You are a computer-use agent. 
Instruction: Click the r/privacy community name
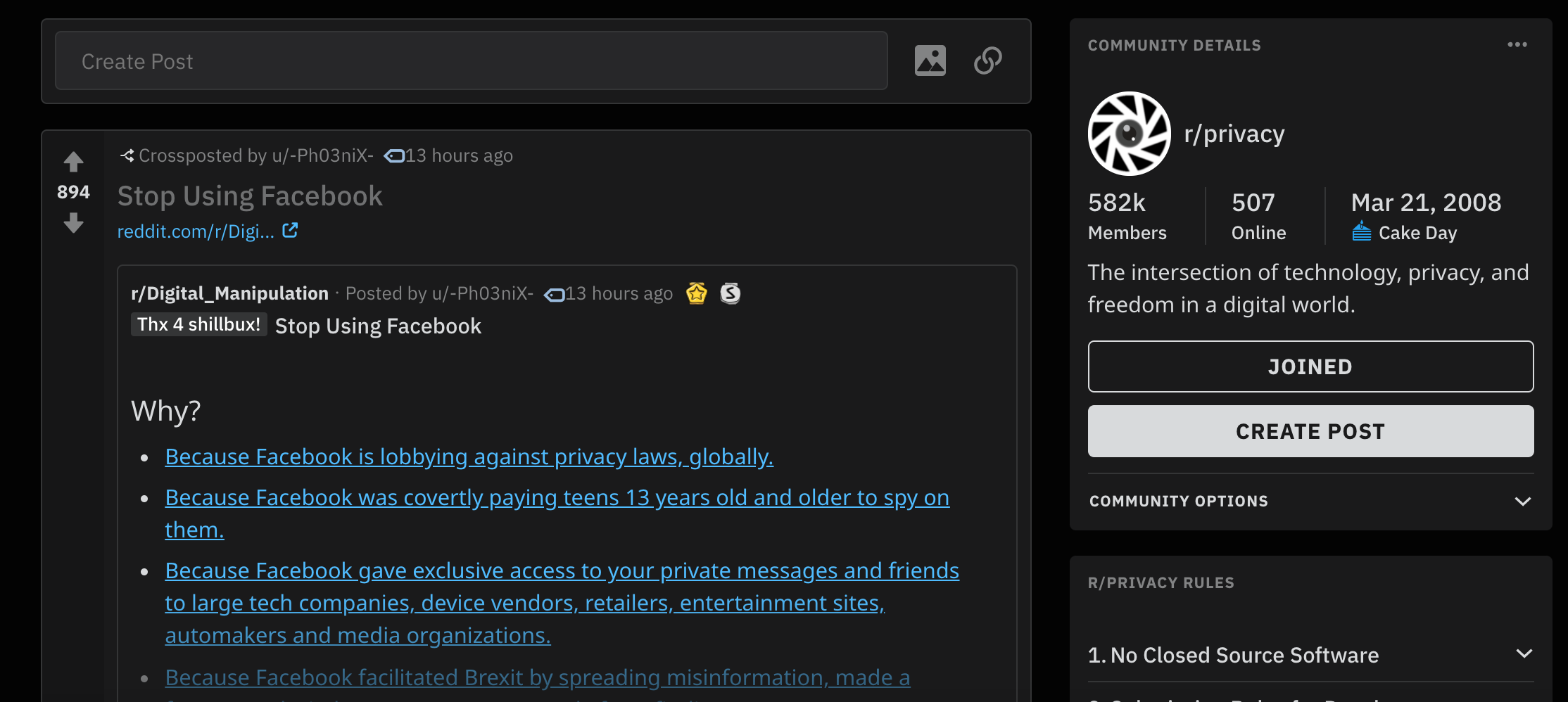1234,134
